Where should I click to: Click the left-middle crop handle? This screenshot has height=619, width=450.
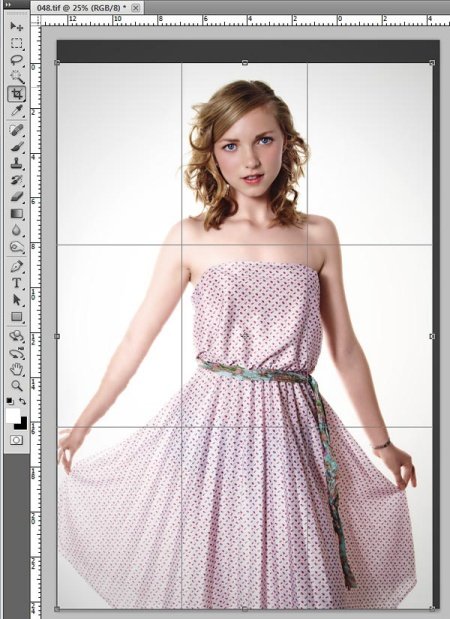click(57, 336)
